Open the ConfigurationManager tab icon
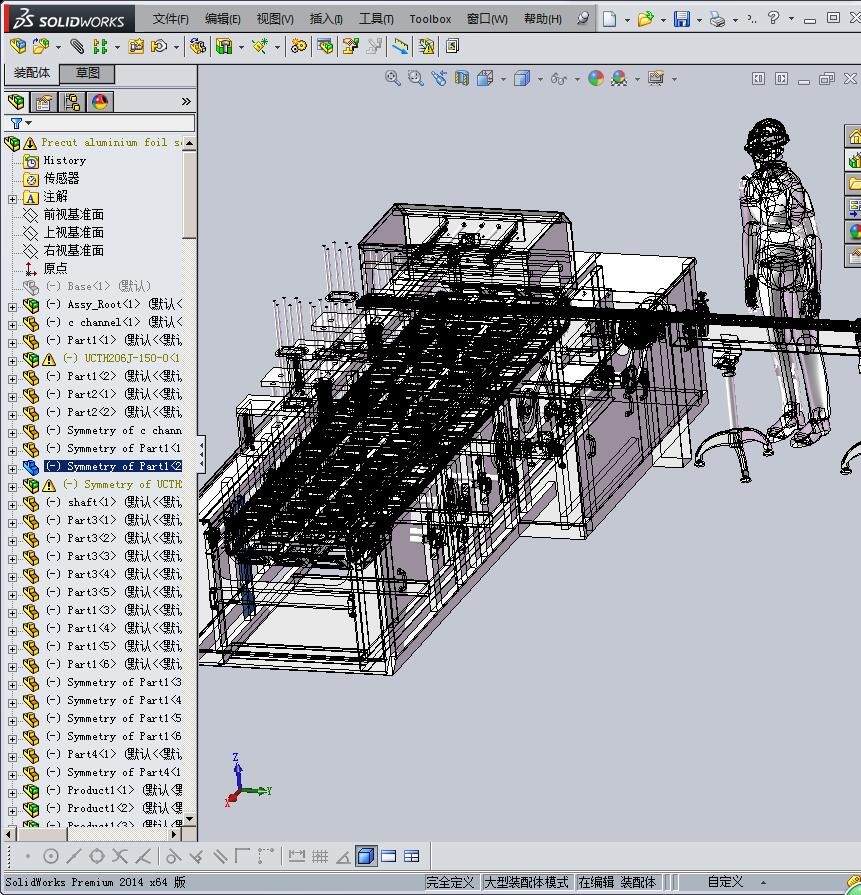 click(72, 102)
